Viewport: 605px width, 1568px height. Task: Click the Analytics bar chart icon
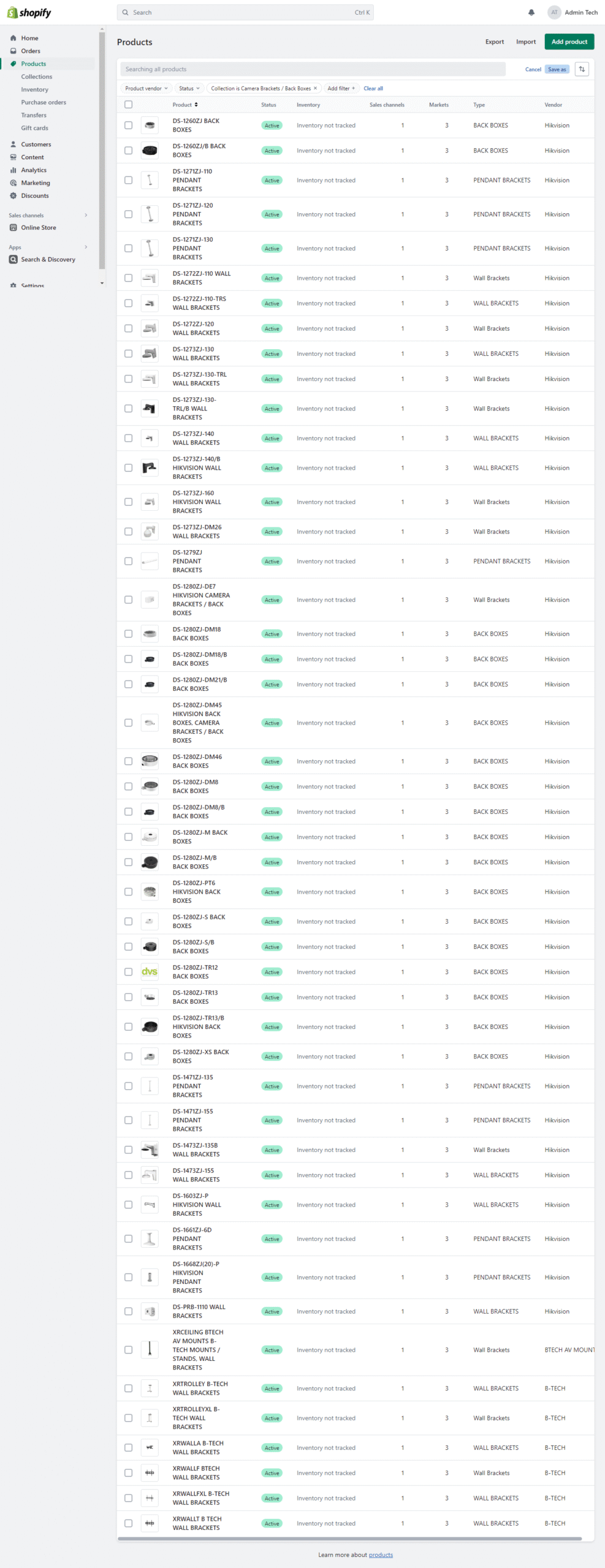click(13, 170)
